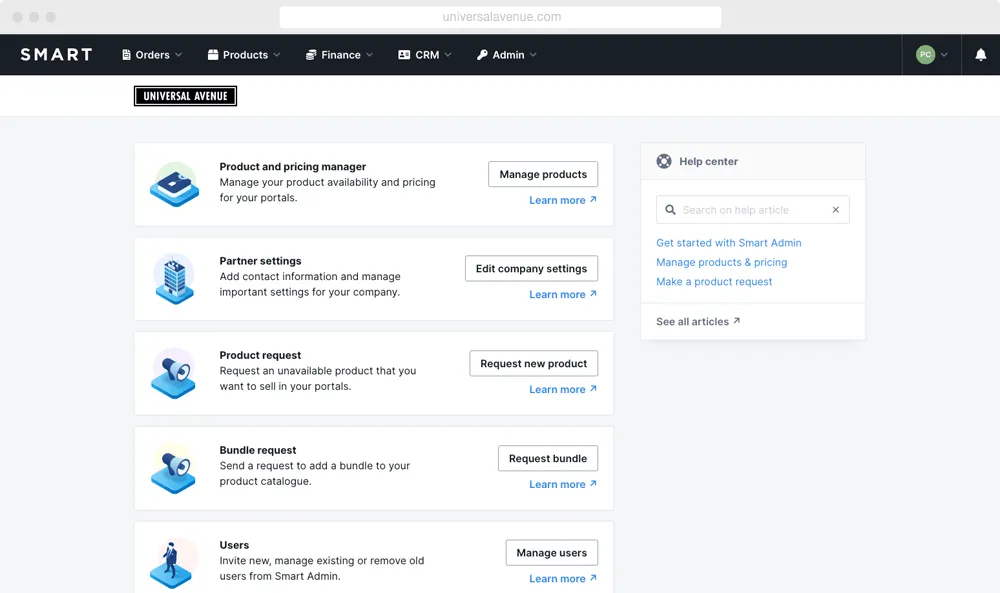Screen dimensions: 1000x593
Task: Clear the help search with X icon
Action: [x=836, y=210]
